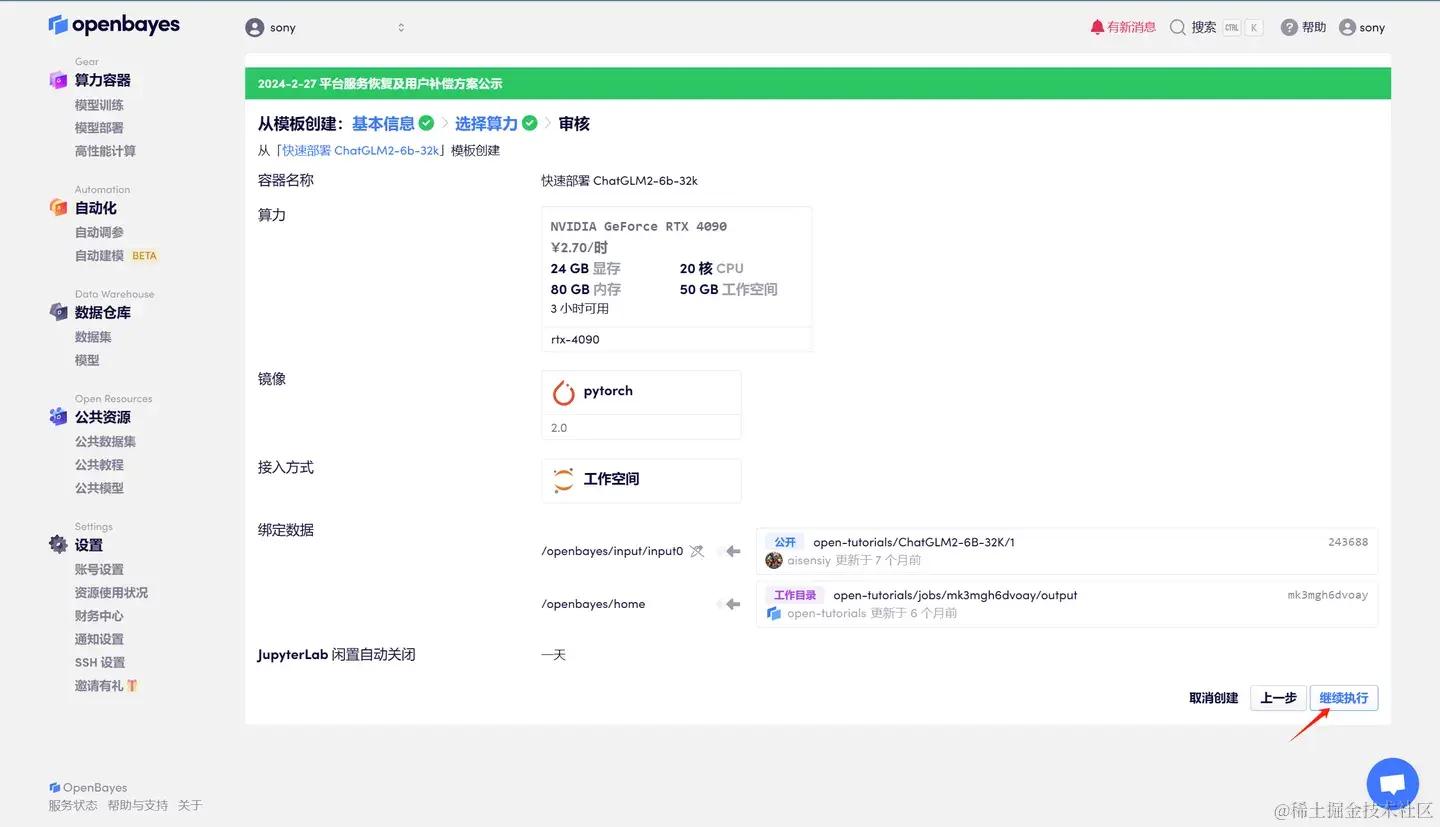Open 模型 under 数据仓库
Viewport: 1440px width, 827px height.
(x=87, y=360)
